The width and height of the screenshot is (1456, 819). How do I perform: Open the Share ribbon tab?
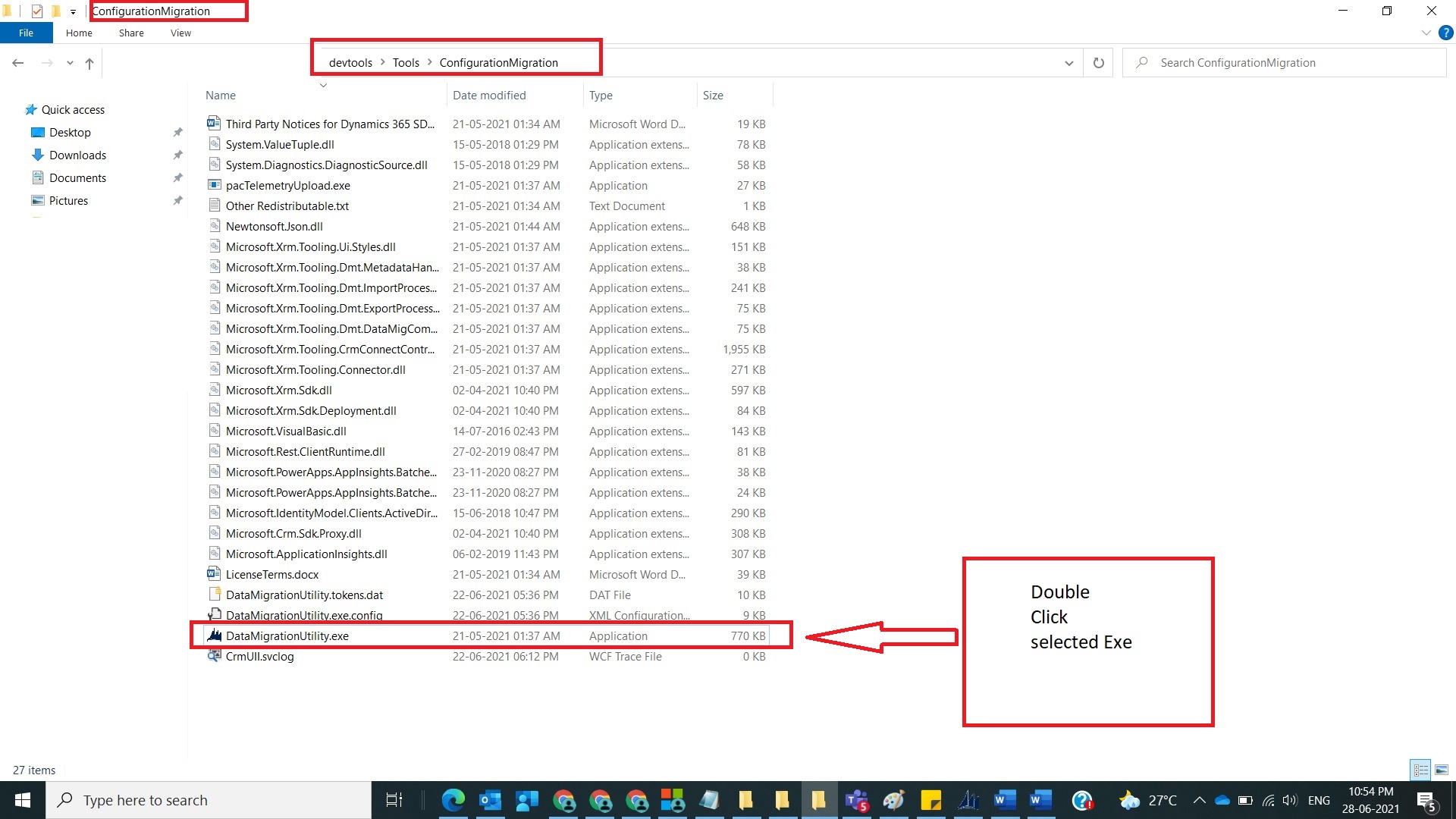pyautogui.click(x=130, y=33)
